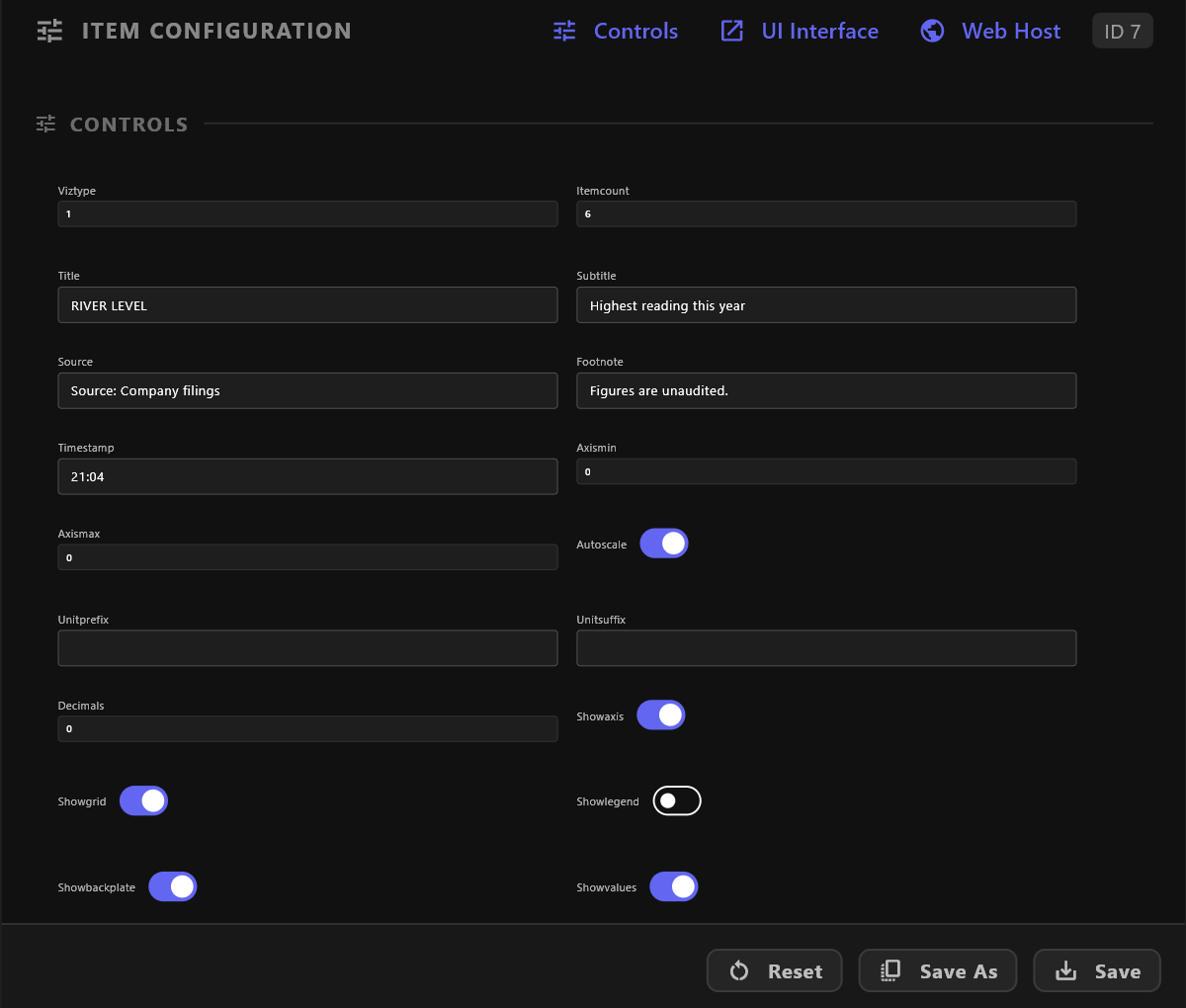Edit the Subtitle field

[826, 305]
